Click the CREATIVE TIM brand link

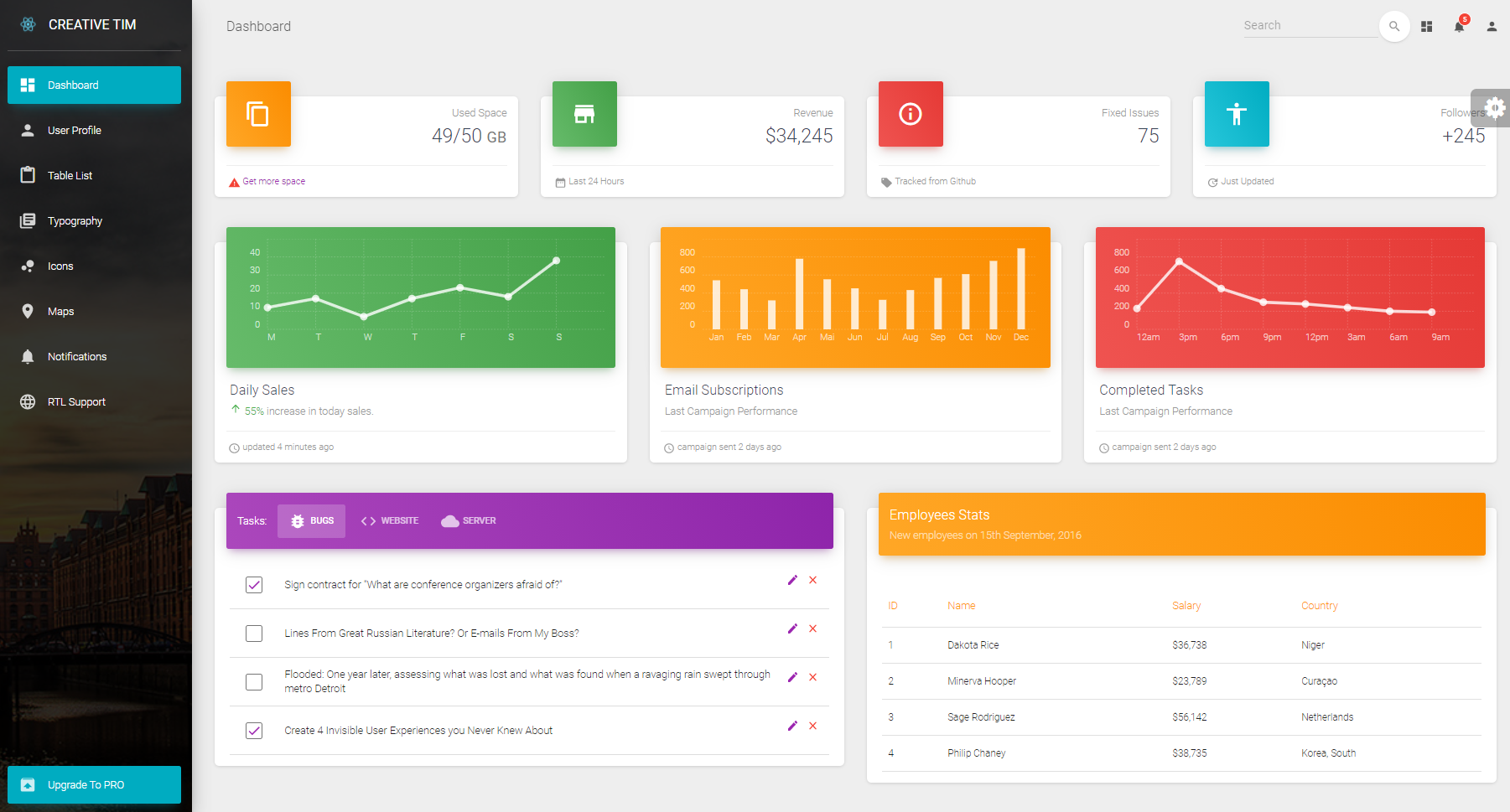(x=92, y=24)
